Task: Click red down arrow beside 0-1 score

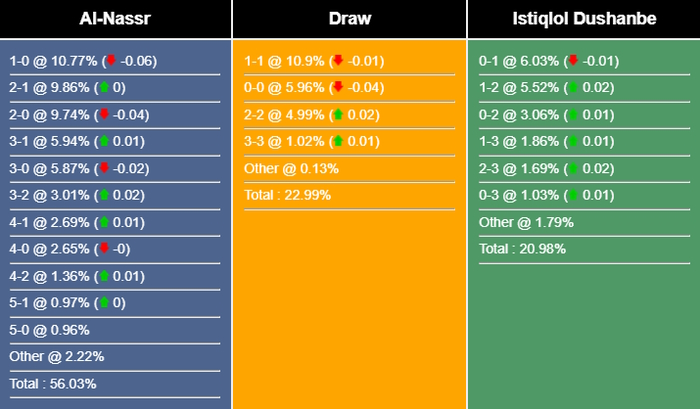Action: click(571, 61)
